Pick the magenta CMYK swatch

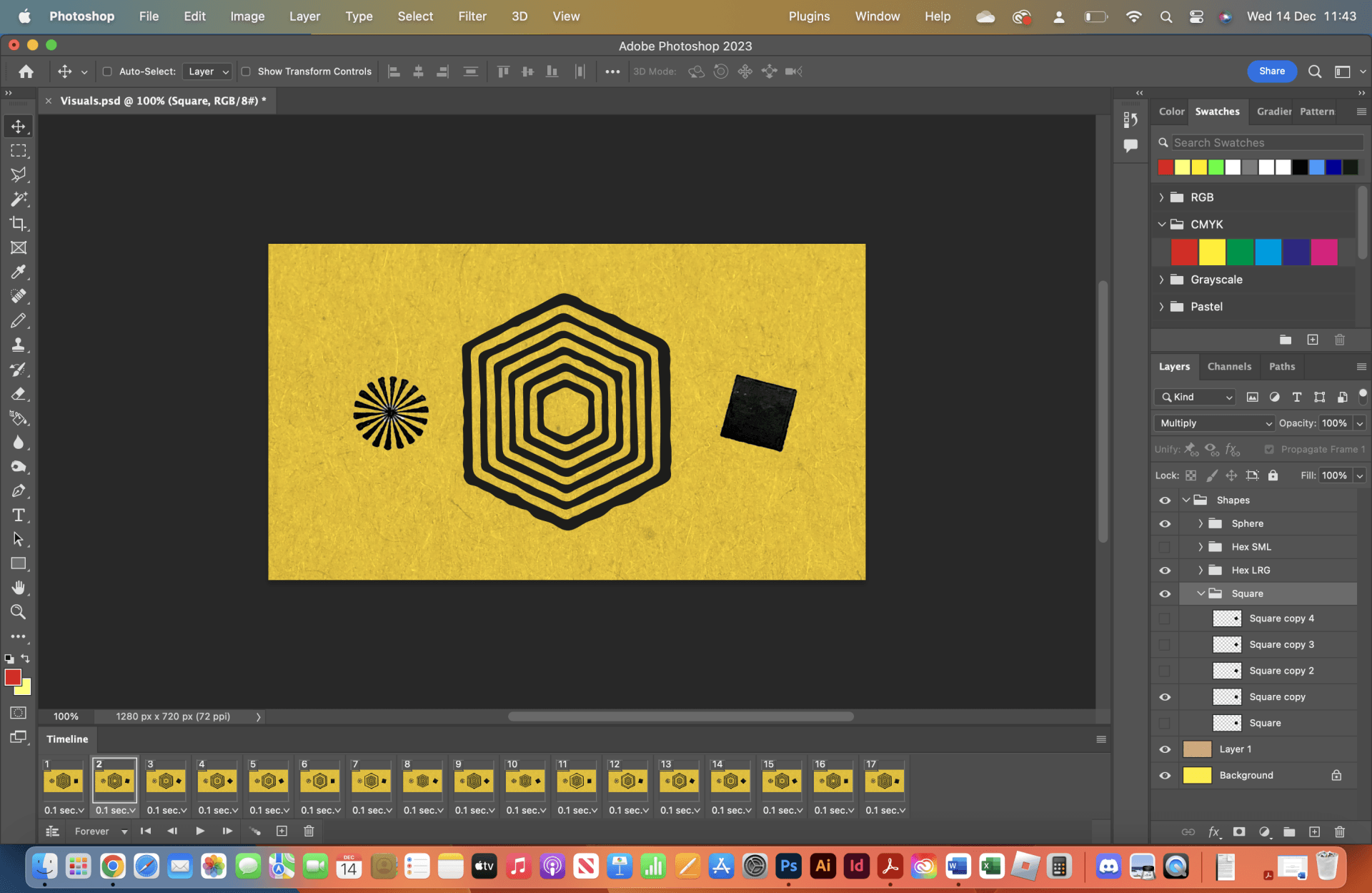pyautogui.click(x=1324, y=252)
